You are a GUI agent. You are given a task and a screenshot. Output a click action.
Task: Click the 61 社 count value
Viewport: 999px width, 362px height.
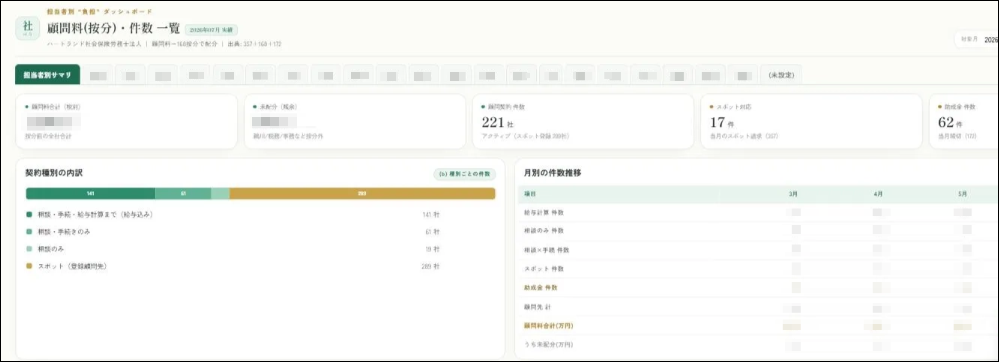432,233
